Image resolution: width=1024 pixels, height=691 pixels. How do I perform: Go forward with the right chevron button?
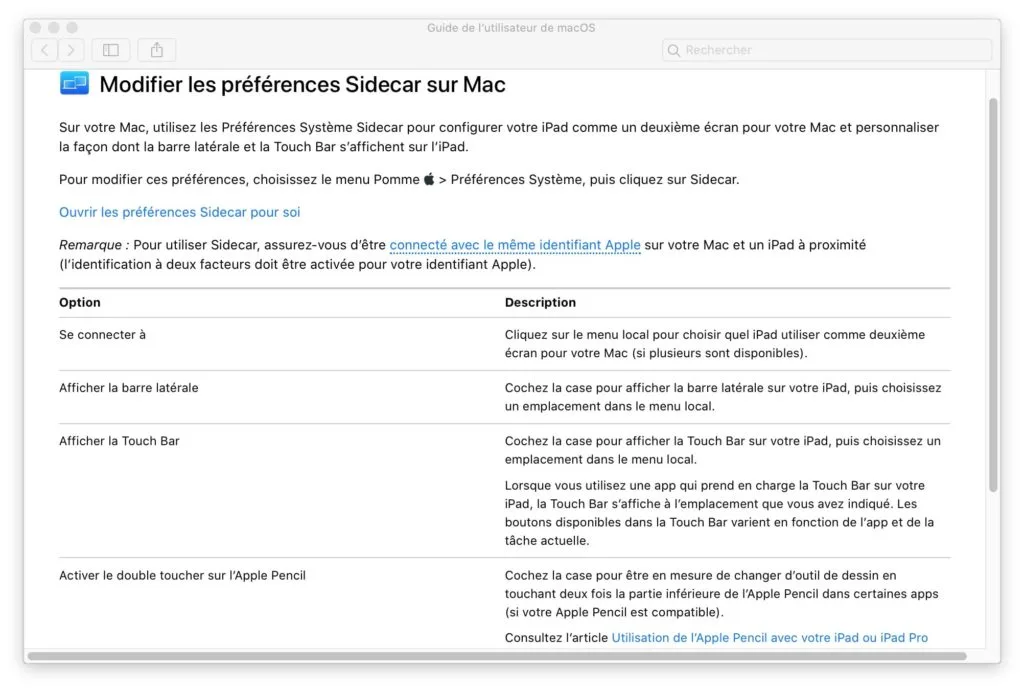(x=71, y=50)
